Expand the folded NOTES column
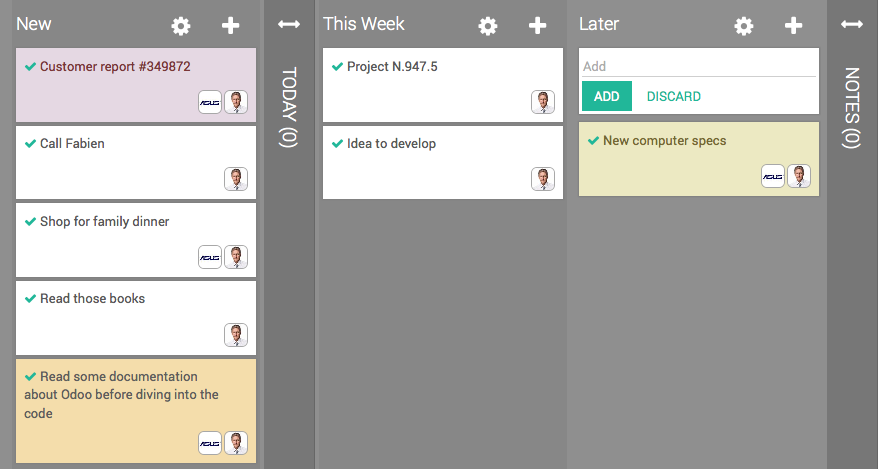878x469 pixels. (852, 24)
